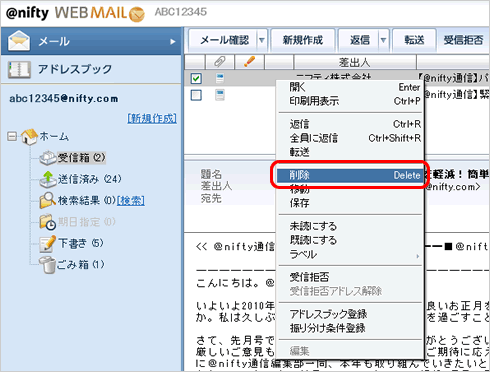Open the 送信済み (24) folder
Viewport: 490px width, 372px height.
pos(89,179)
